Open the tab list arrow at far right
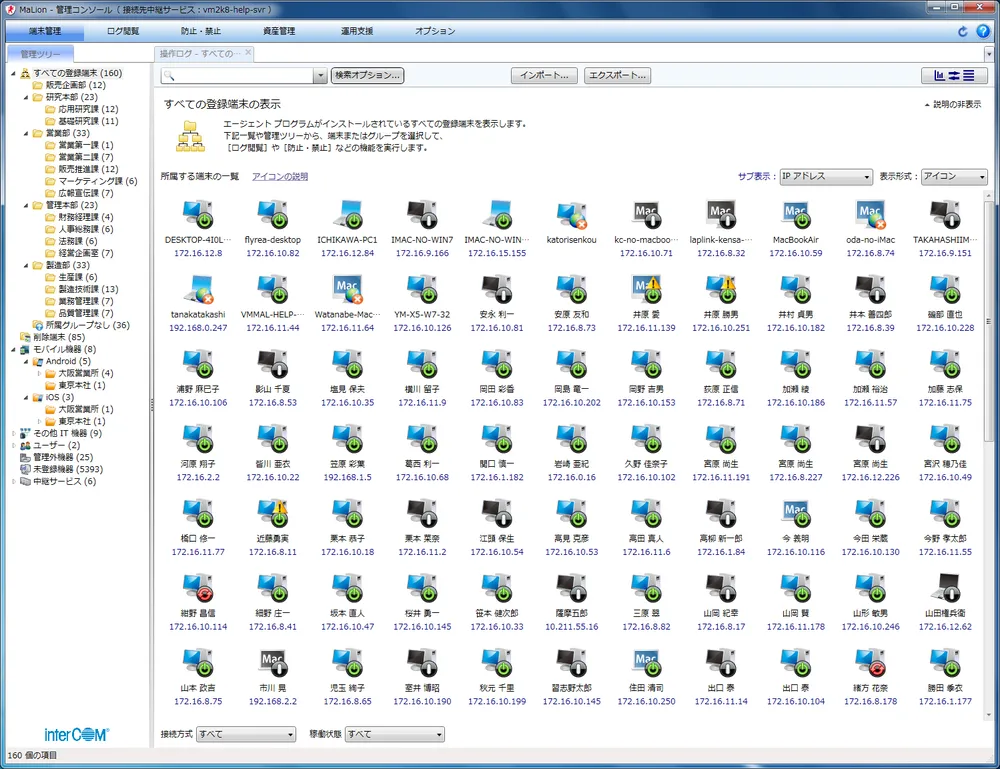1000x769 pixels. pos(989,55)
